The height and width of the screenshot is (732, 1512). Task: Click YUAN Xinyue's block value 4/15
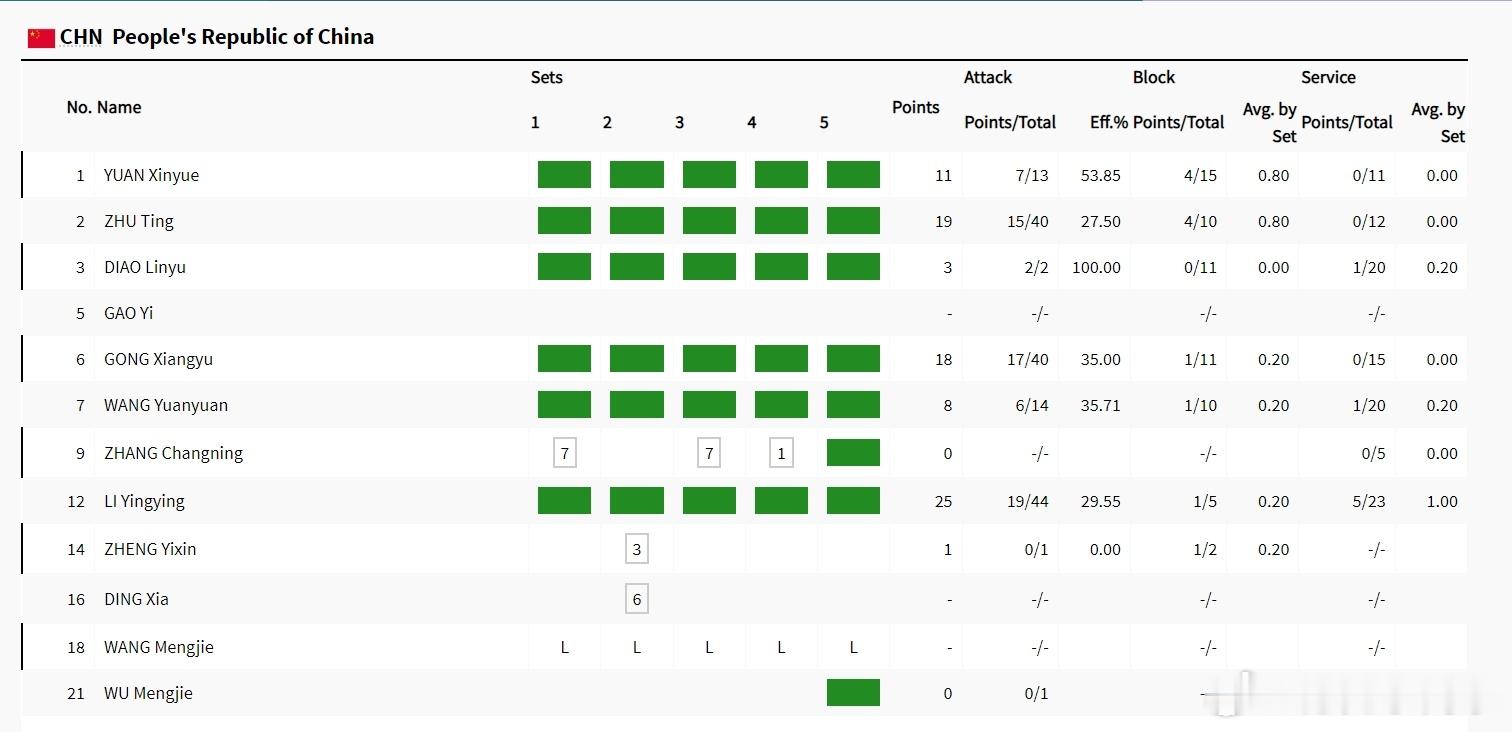point(1200,175)
